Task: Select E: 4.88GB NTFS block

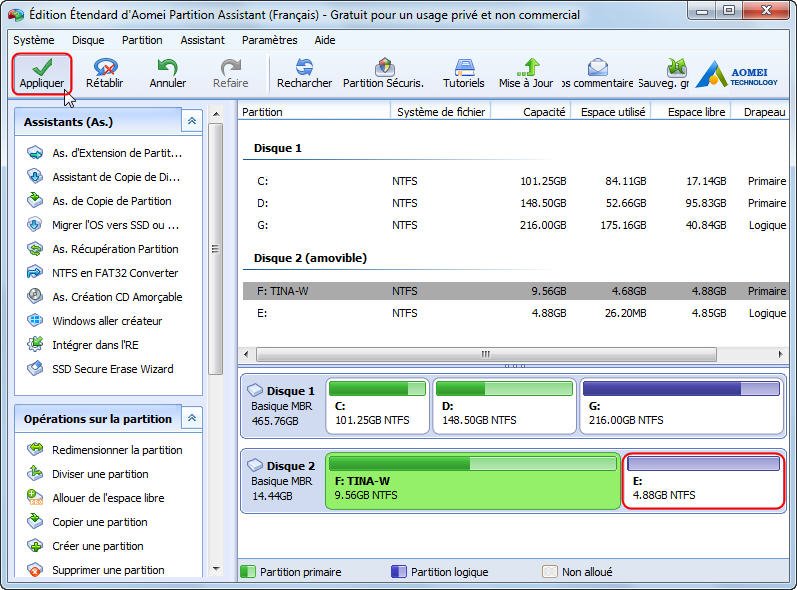Action: point(703,481)
